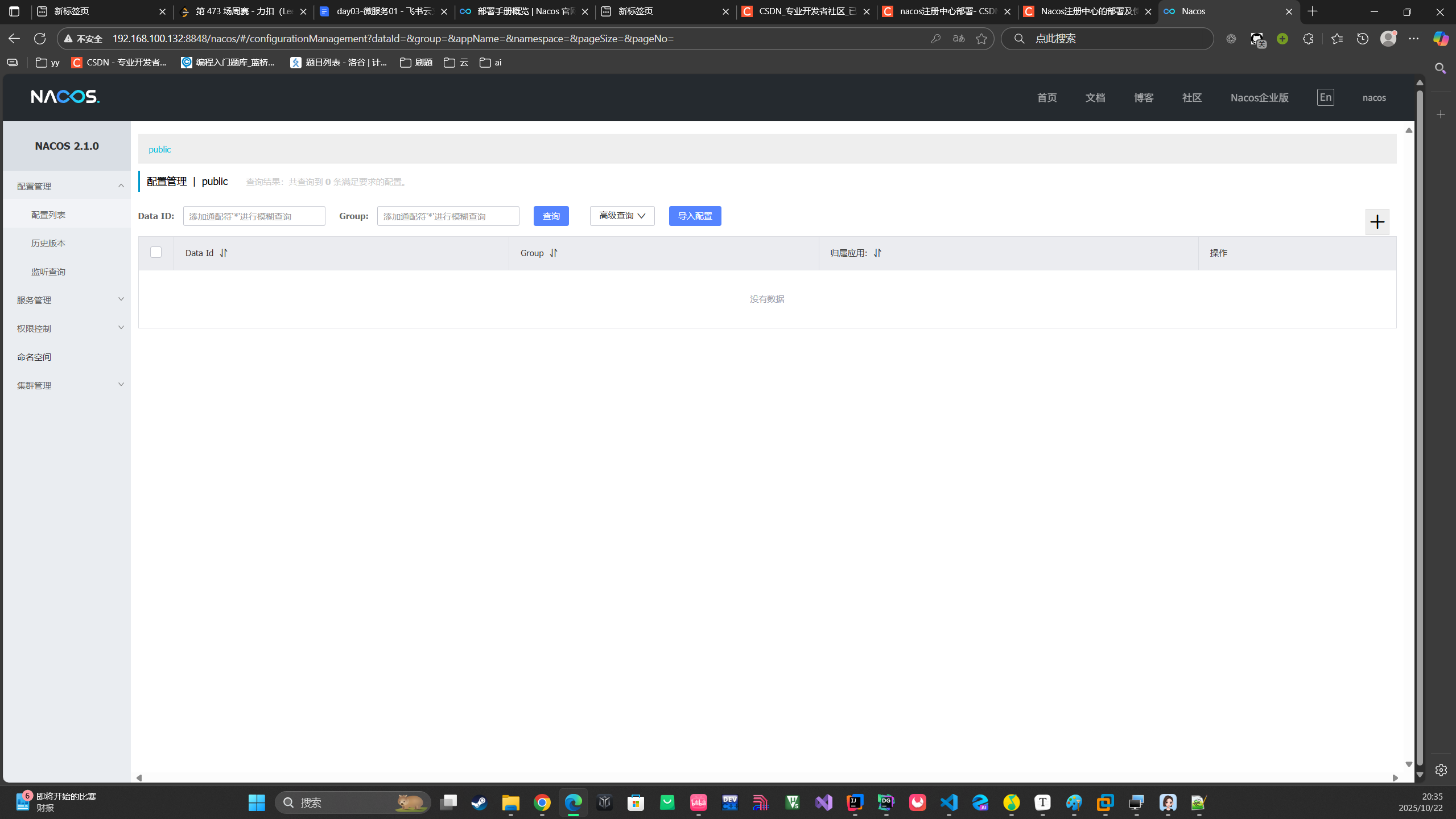This screenshot has width=1456, height=819.
Task: Click the public namespace link
Action: [x=159, y=149]
